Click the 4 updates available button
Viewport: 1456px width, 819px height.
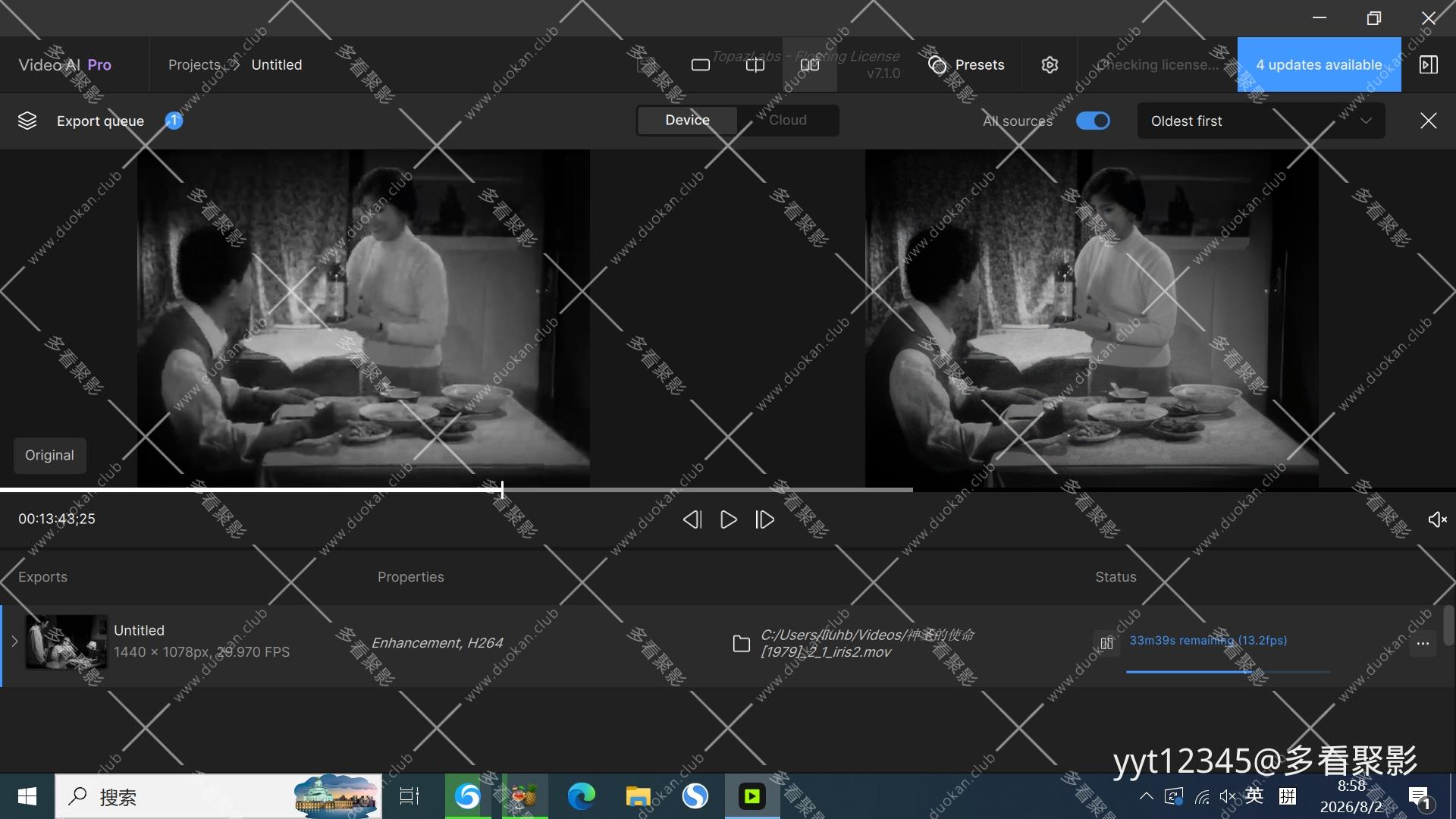(1319, 64)
